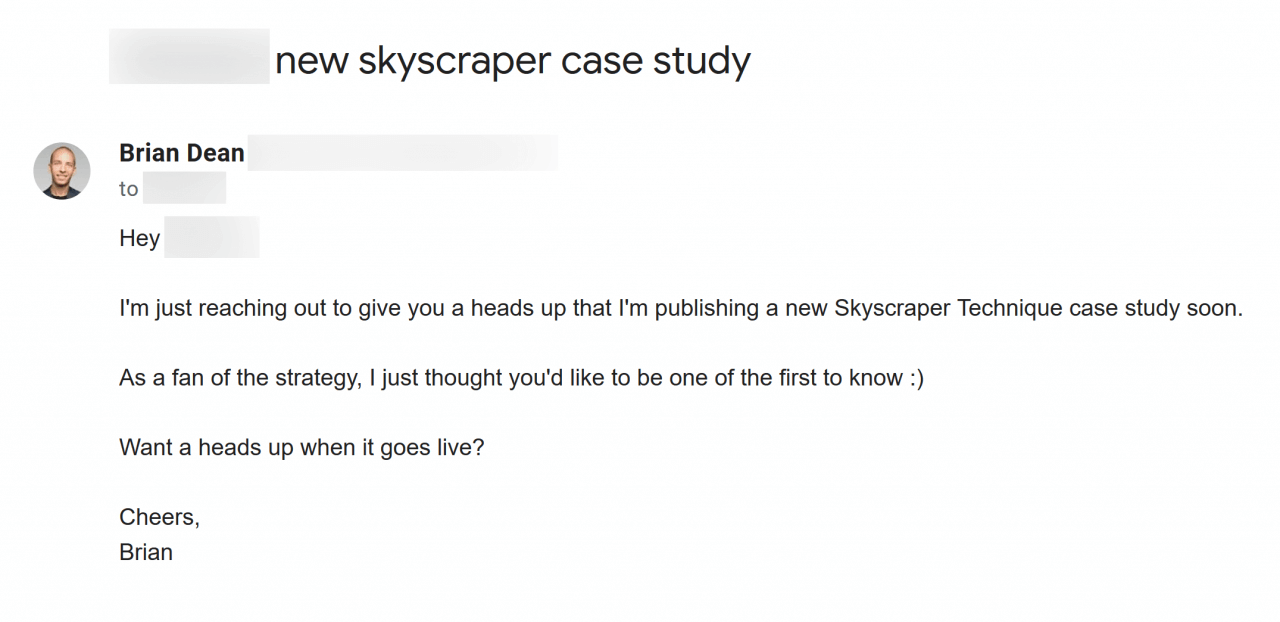Click the "to" recipient label
The width and height of the screenshot is (1280, 622).
(129, 189)
